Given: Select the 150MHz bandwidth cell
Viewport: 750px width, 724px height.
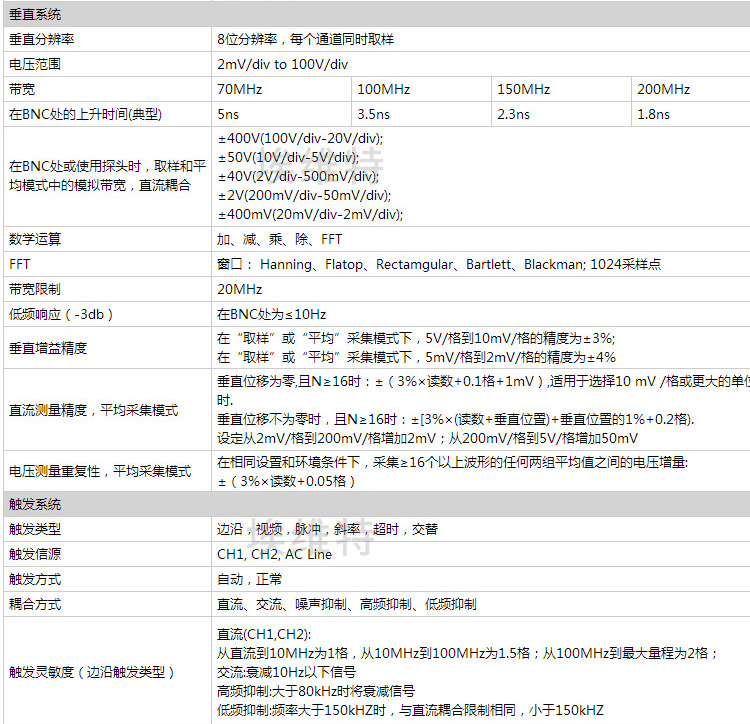Looking at the screenshot, I should coord(522,89).
